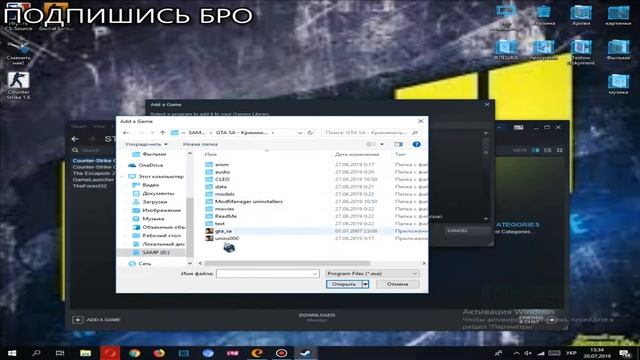Go up one folder level in dialog
The width and height of the screenshot is (640, 360).
(x=162, y=133)
